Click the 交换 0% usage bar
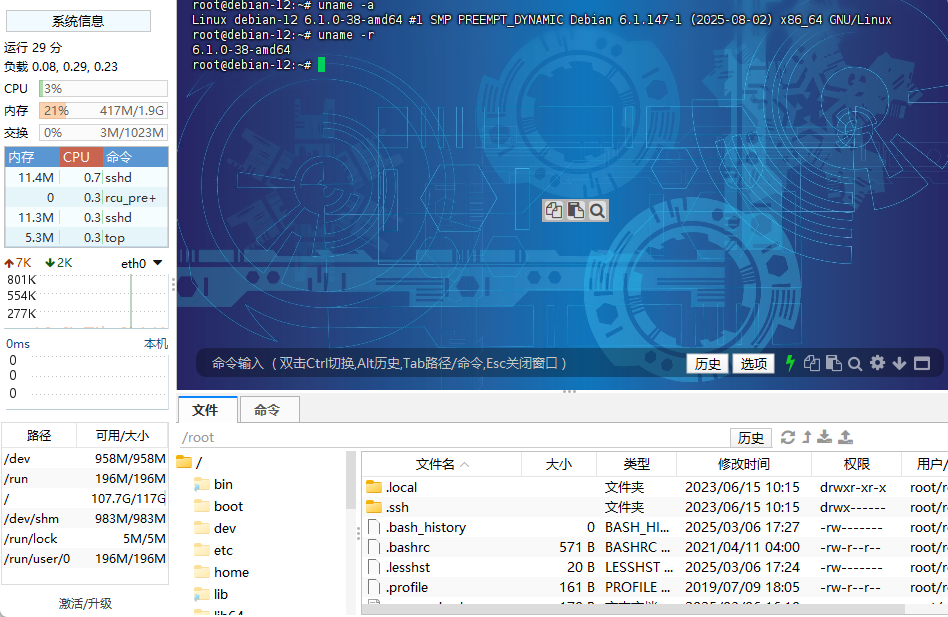This screenshot has width=948, height=617. click(x=103, y=132)
